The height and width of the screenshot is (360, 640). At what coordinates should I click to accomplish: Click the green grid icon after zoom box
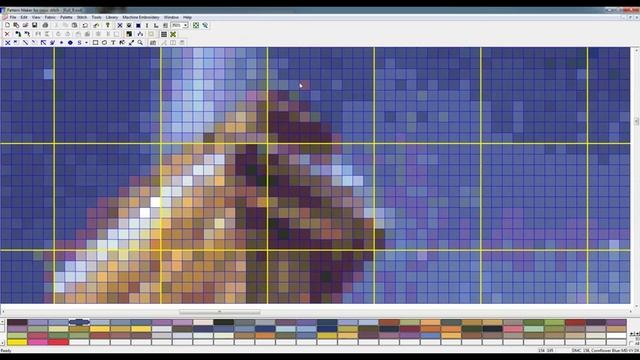(x=196, y=25)
